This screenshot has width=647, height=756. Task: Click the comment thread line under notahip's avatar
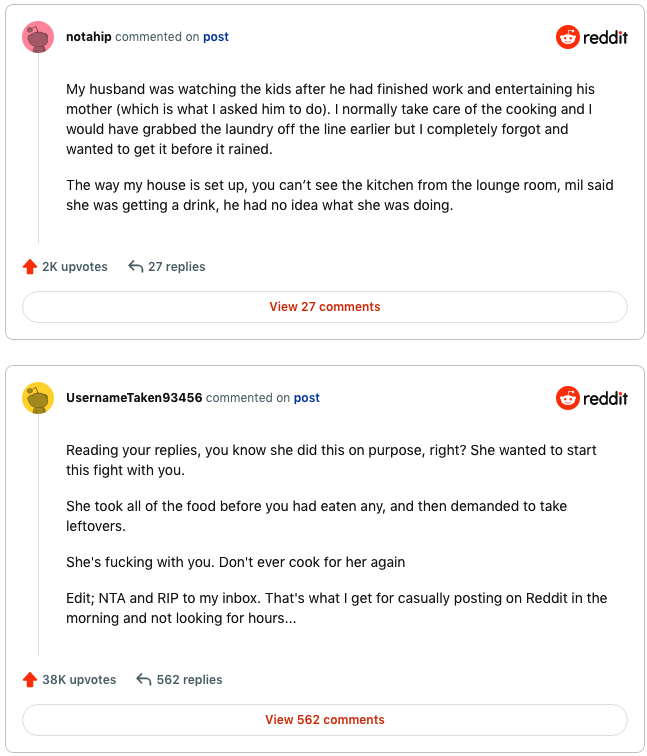38,150
